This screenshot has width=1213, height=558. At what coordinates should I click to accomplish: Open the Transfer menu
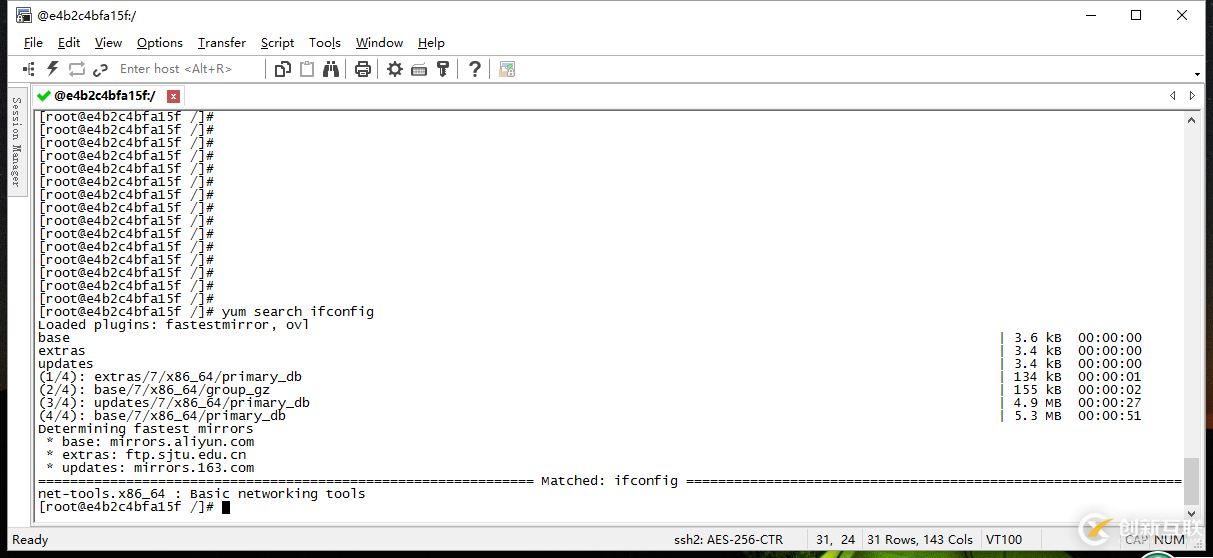point(222,43)
